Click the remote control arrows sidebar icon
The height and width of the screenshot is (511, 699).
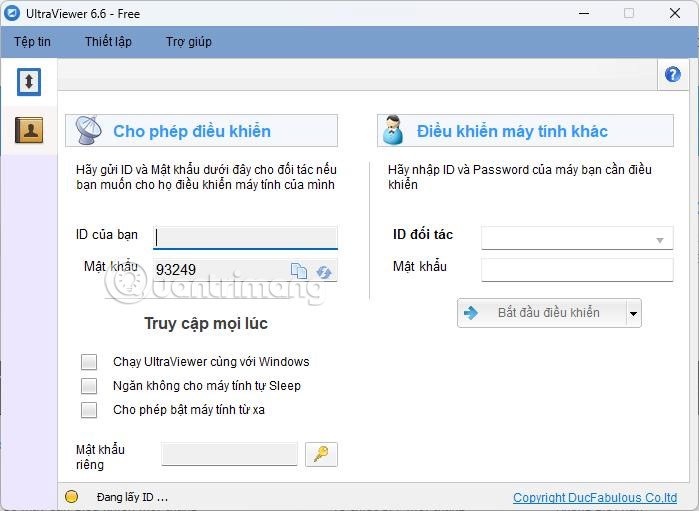(28, 82)
